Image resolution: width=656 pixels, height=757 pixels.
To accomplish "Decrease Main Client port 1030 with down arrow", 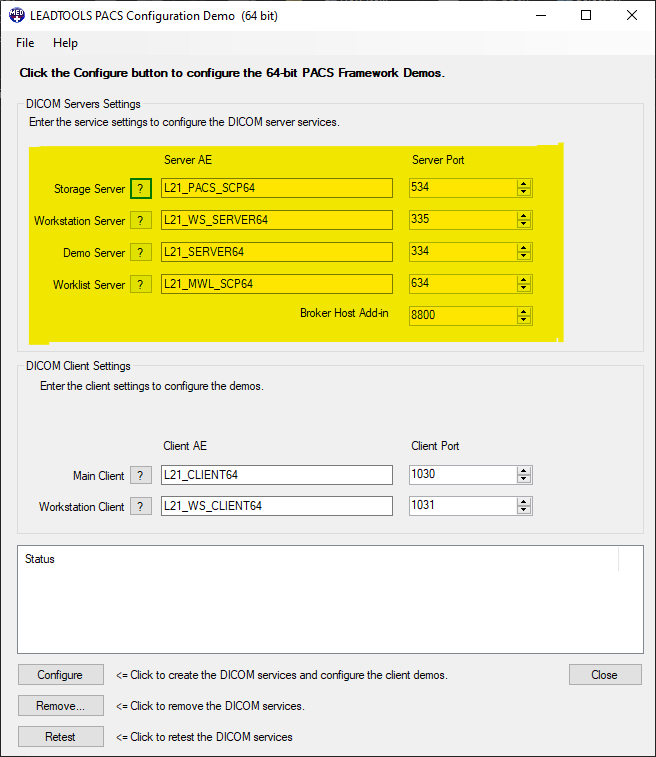I will (x=524, y=479).
